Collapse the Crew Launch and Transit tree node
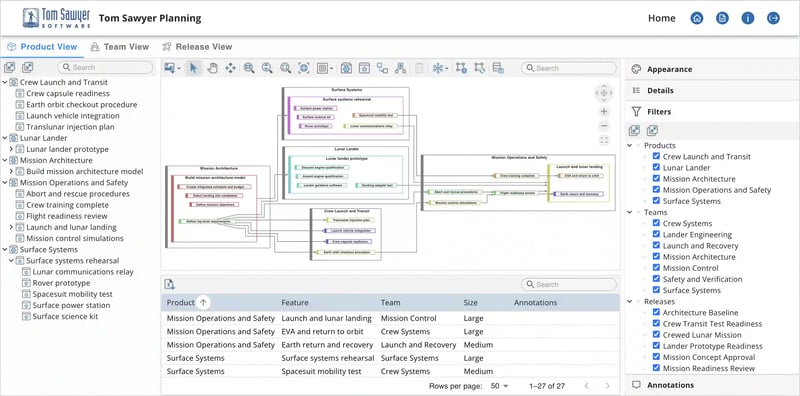Screen dimensions: 800x396 pyautogui.click(x=5, y=82)
